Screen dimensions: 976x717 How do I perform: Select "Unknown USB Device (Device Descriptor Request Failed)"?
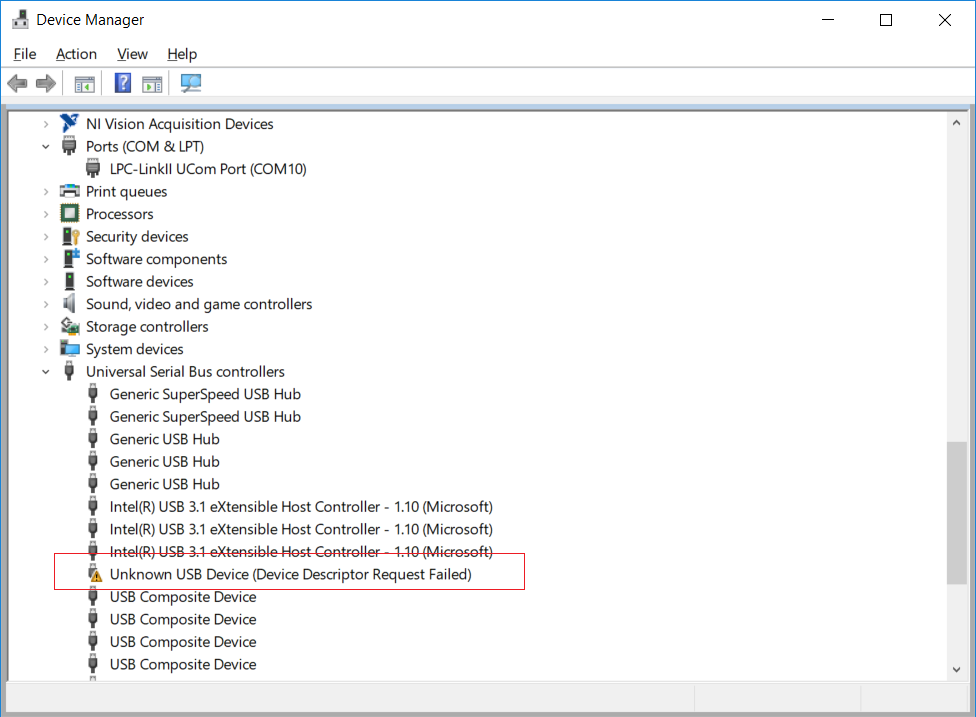click(291, 574)
